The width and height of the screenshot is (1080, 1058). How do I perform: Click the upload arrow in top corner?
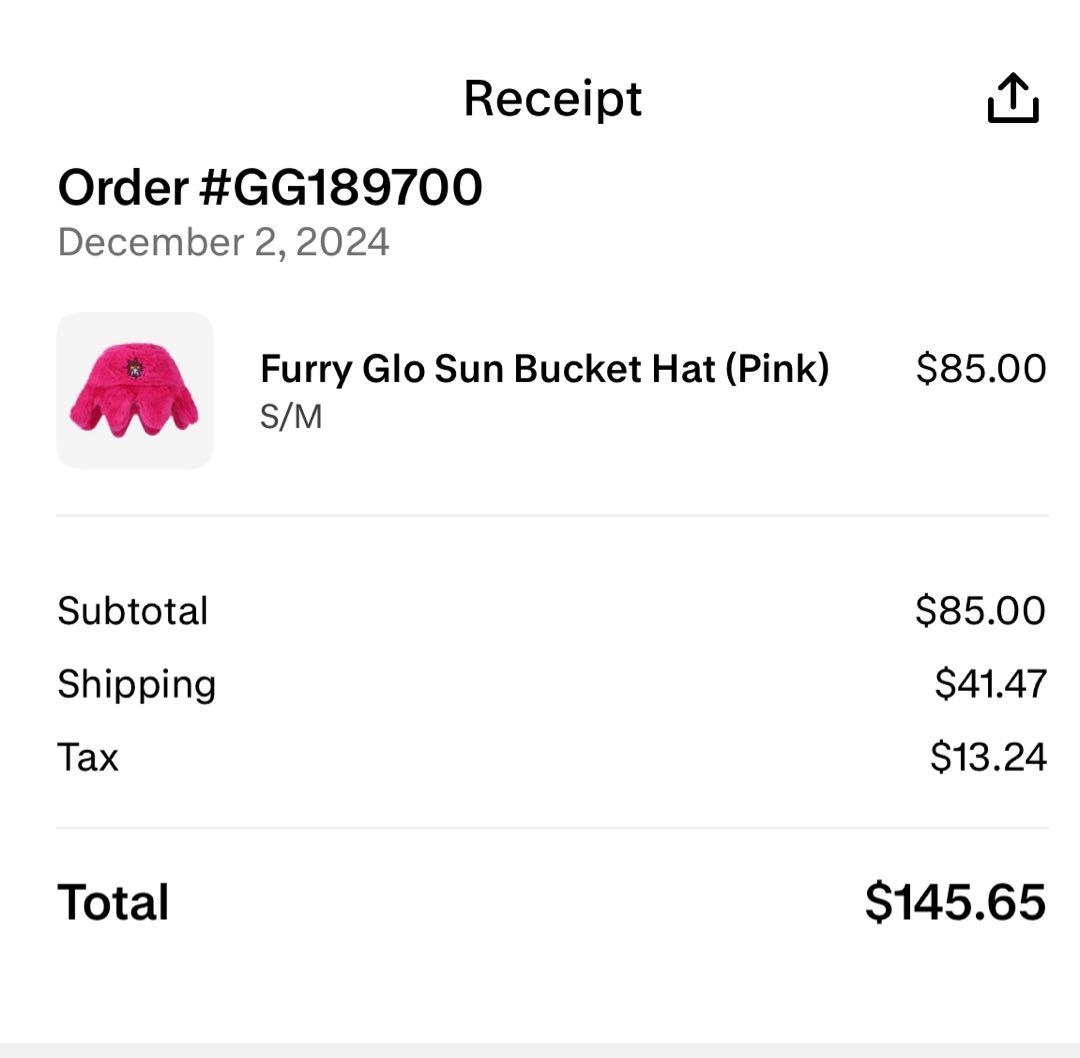pyautogui.click(x=1014, y=97)
